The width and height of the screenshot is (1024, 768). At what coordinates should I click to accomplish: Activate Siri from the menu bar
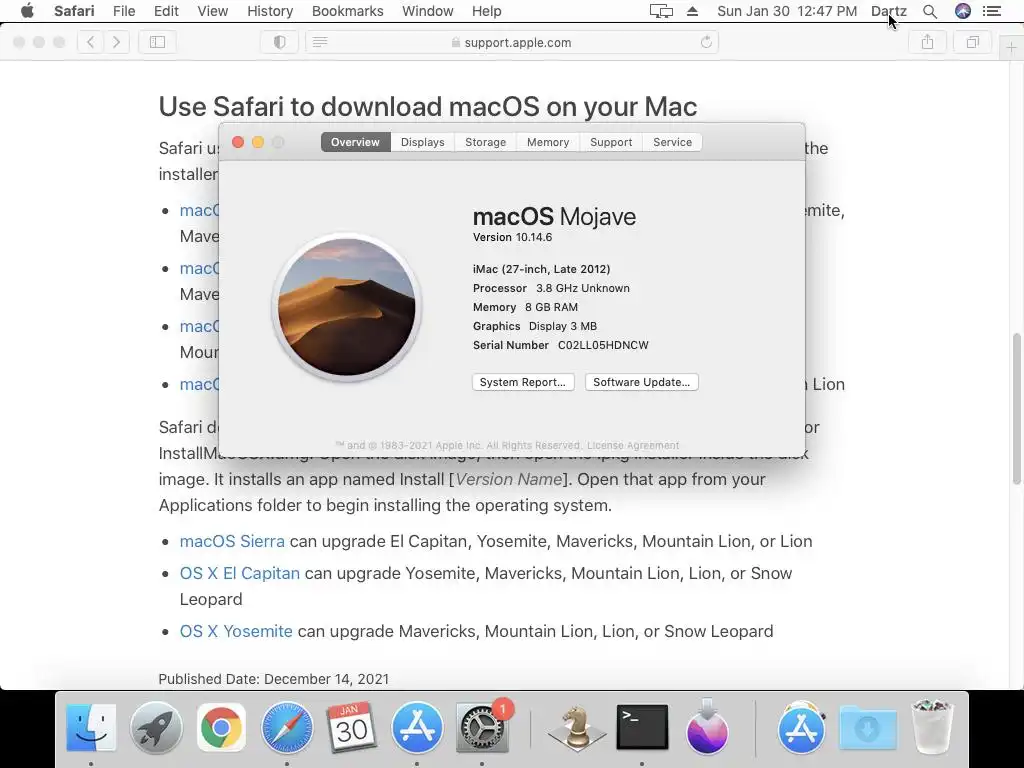point(963,11)
